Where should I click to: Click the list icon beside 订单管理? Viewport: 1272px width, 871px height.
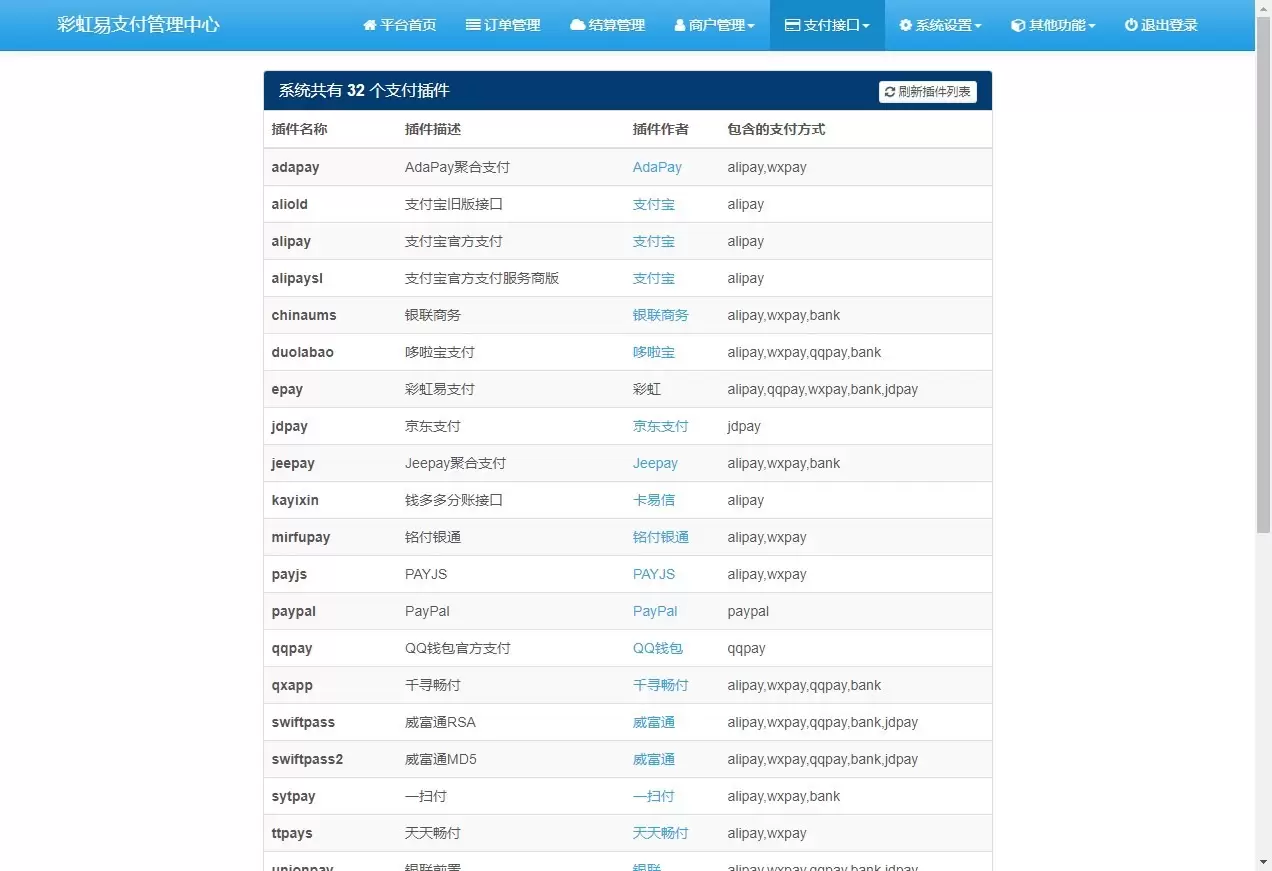coord(473,25)
